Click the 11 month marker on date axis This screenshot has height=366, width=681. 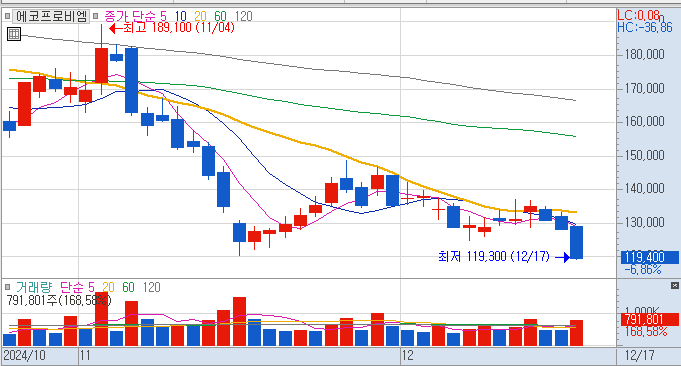85,356
